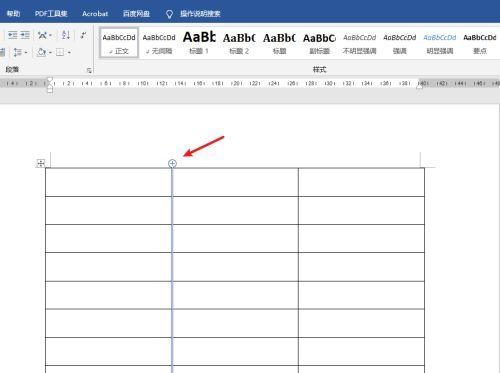
Task: Apply the 标题 1 style
Action: (x=199, y=43)
